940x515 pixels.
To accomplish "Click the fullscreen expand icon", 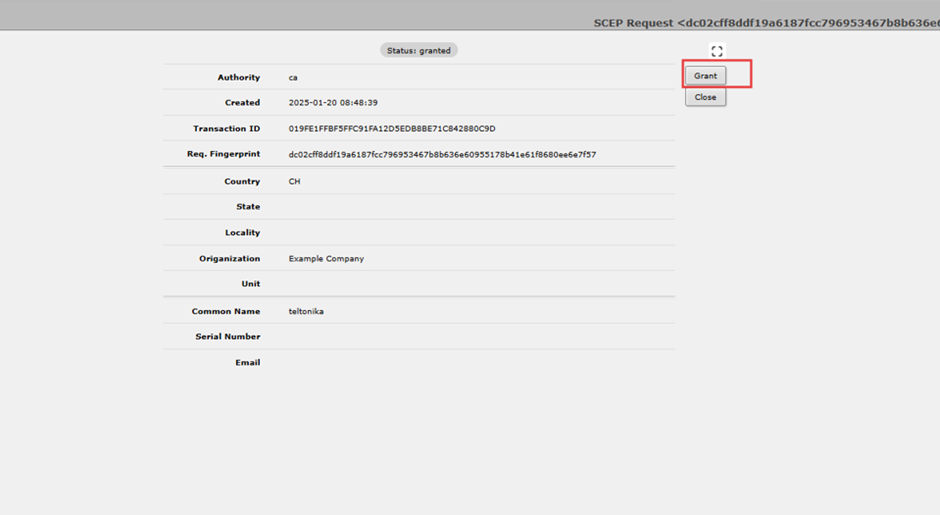I will pos(717,51).
